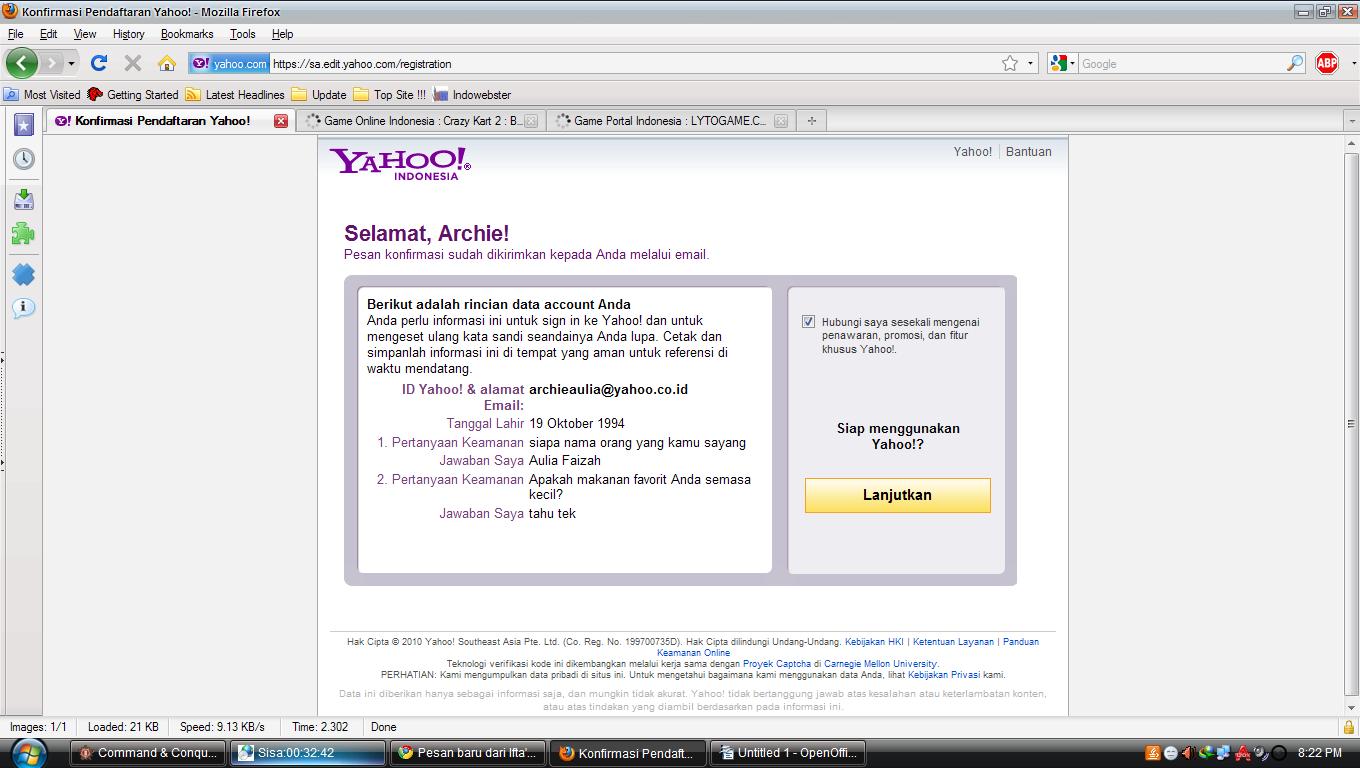Open the History menu
1360x768 pixels.
(x=128, y=34)
